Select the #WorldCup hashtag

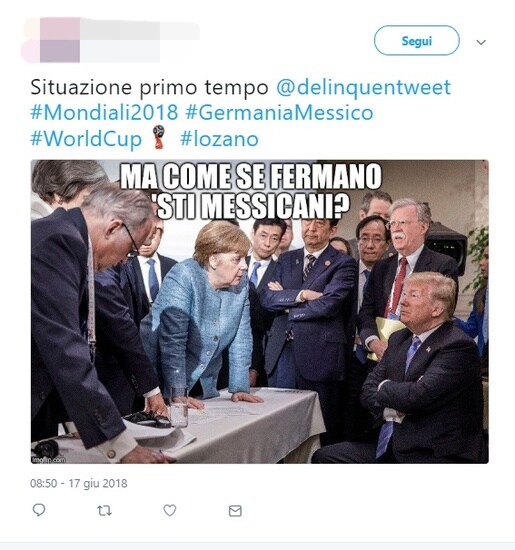(x=86, y=139)
